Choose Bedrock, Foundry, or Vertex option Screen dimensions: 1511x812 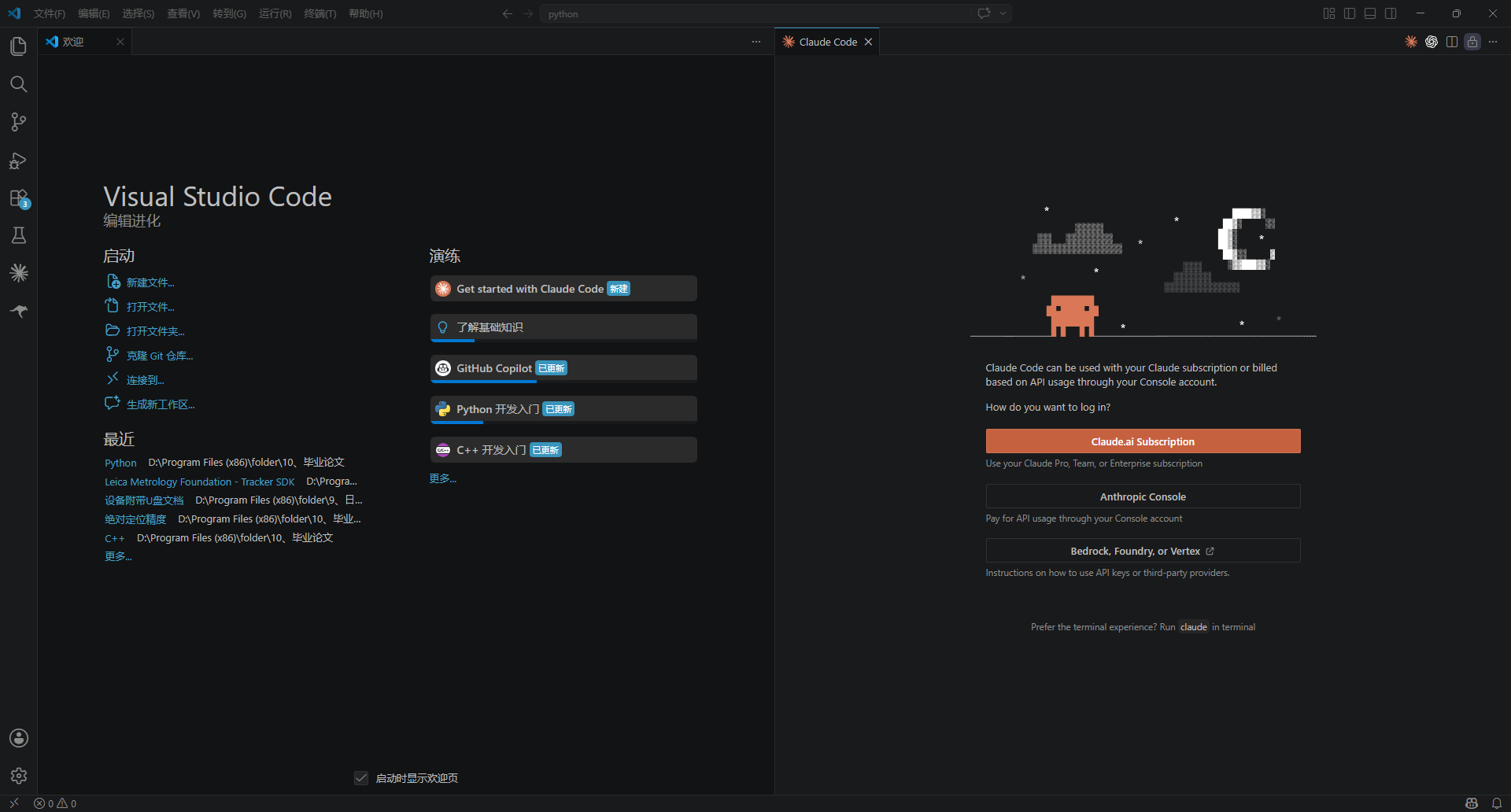[1143, 551]
